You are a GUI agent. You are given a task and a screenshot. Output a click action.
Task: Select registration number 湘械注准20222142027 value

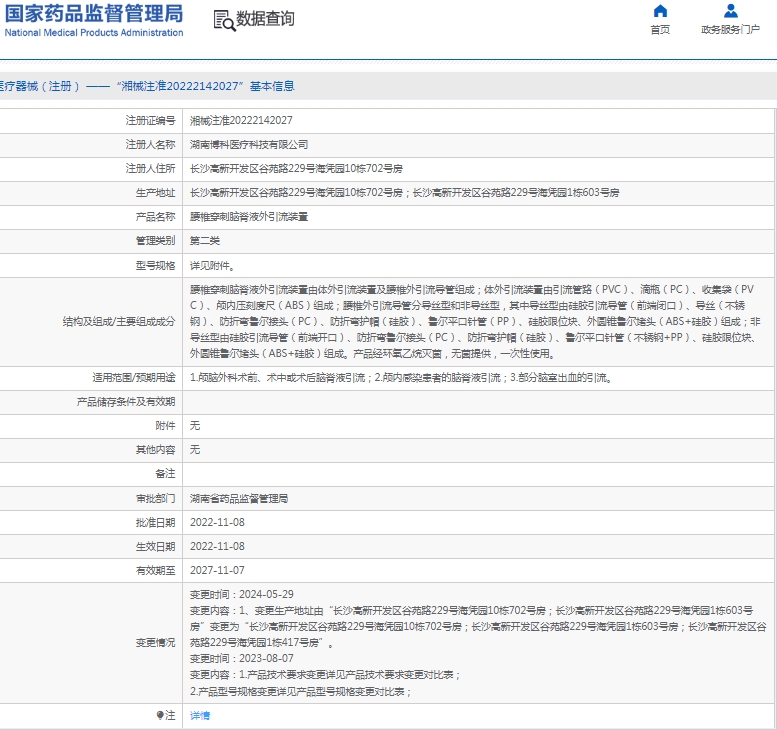[241, 120]
